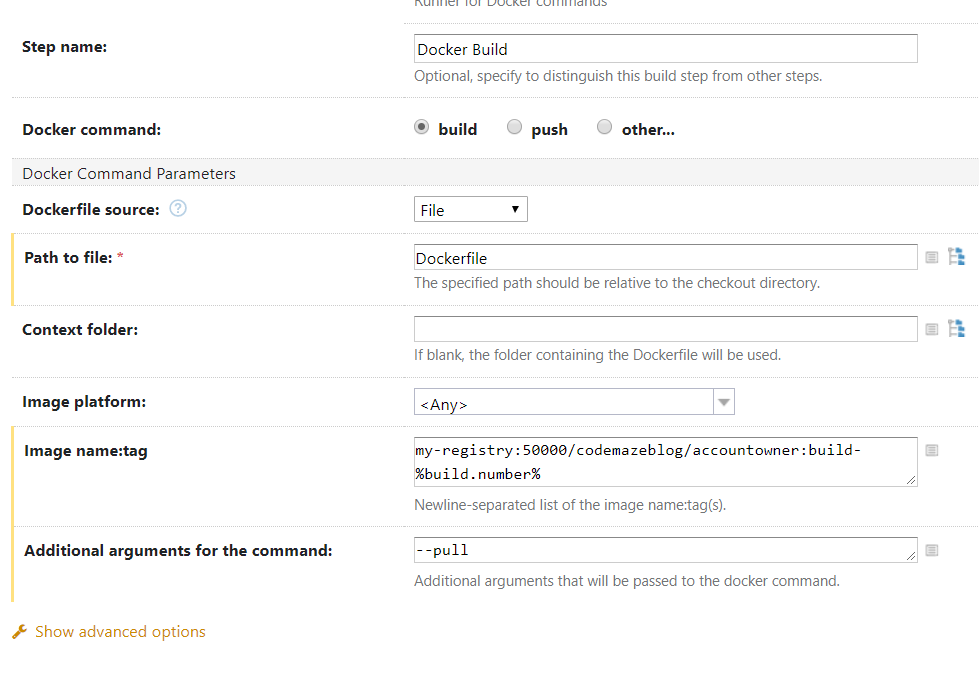Click inside the Image name:tag textarea
This screenshot has width=979, height=675.
click(x=665, y=461)
